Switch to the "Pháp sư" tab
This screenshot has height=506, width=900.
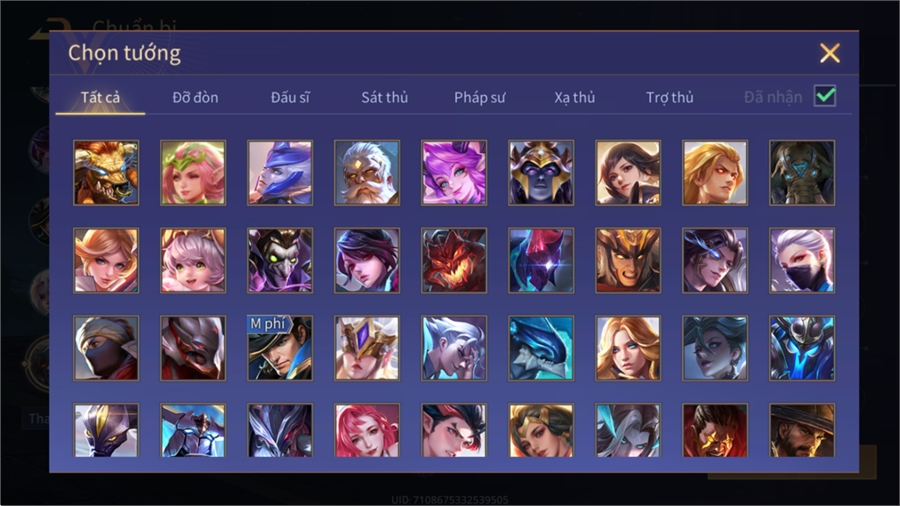point(479,98)
